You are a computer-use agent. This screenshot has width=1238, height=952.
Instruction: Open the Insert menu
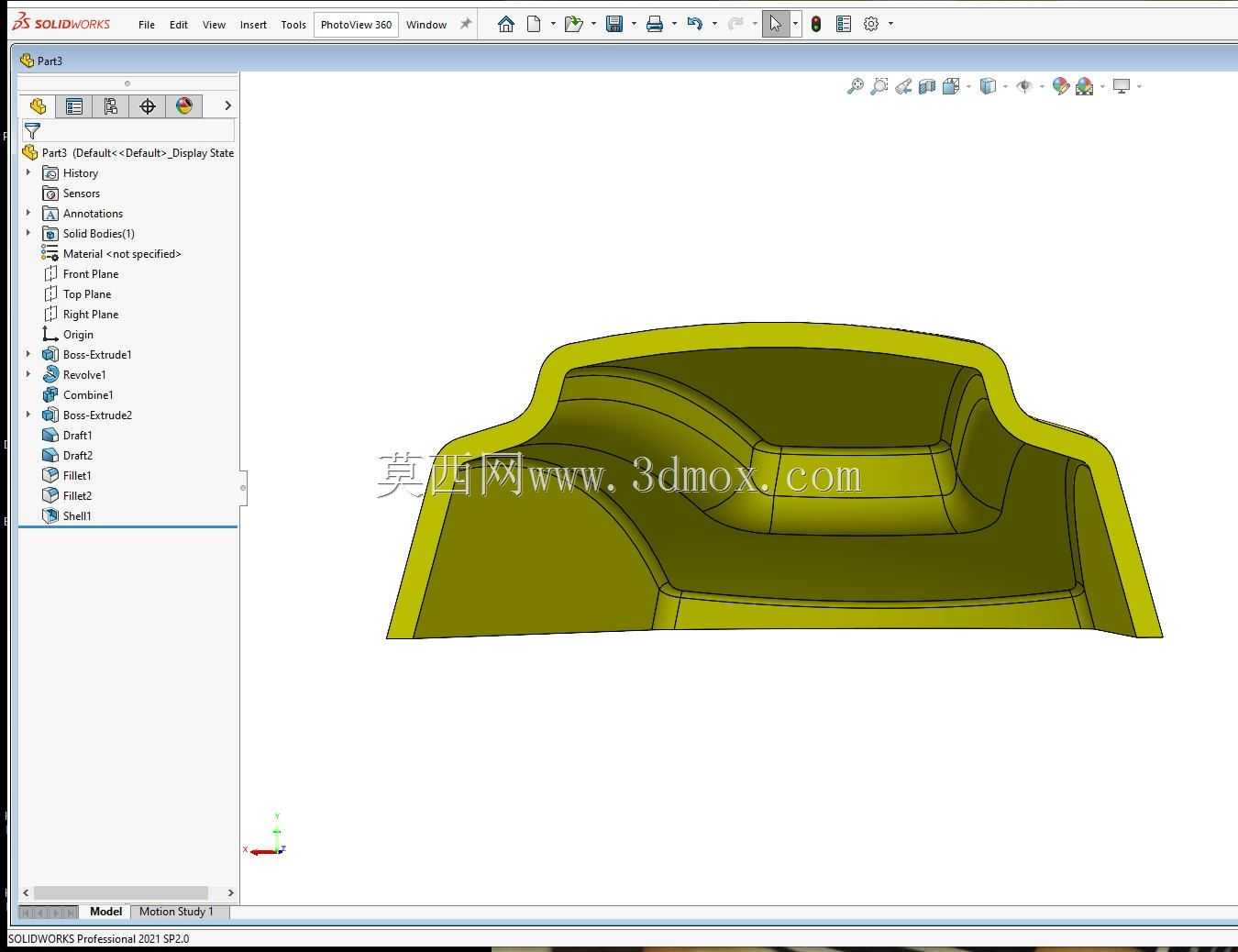[253, 25]
